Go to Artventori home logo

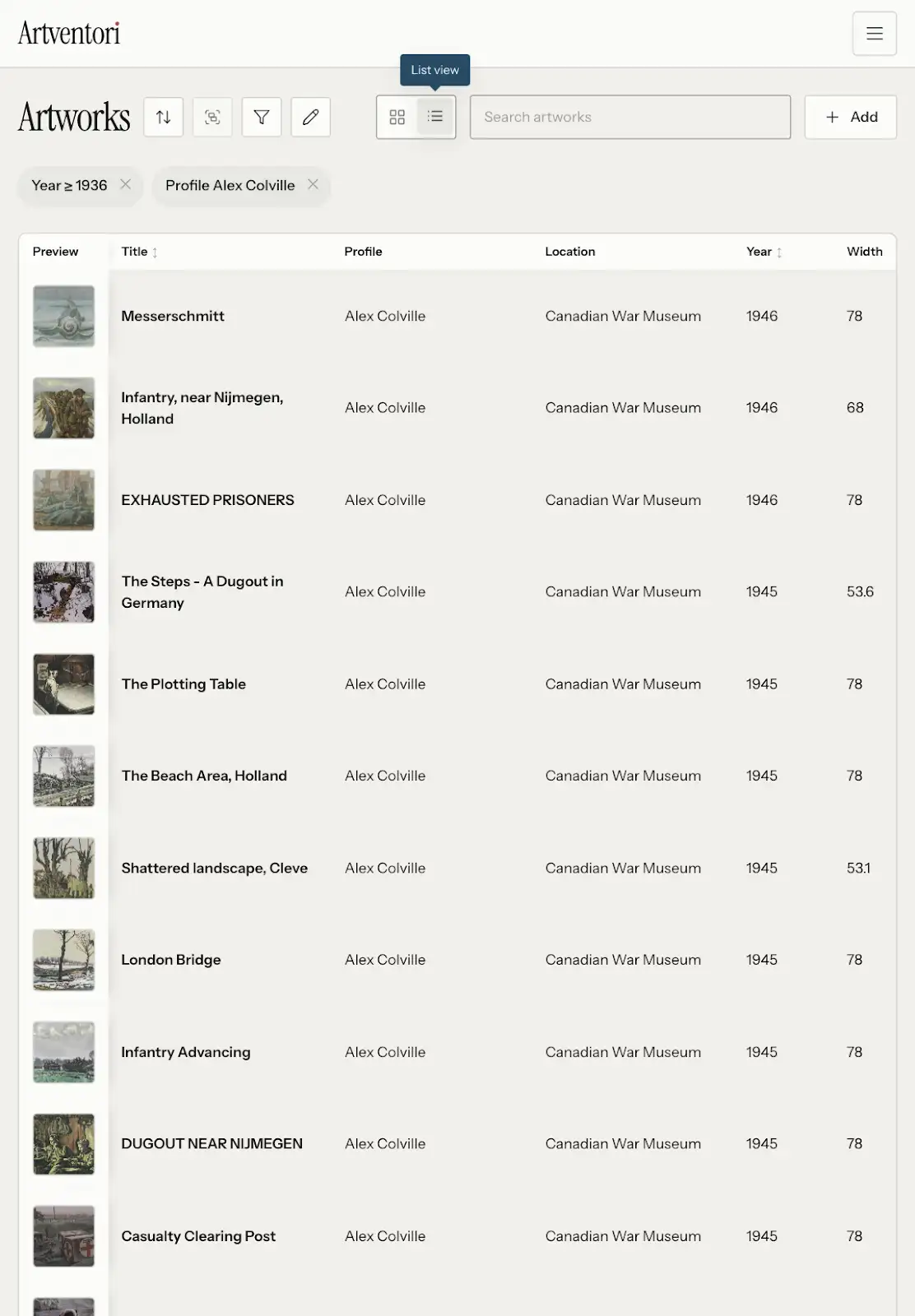(x=69, y=34)
